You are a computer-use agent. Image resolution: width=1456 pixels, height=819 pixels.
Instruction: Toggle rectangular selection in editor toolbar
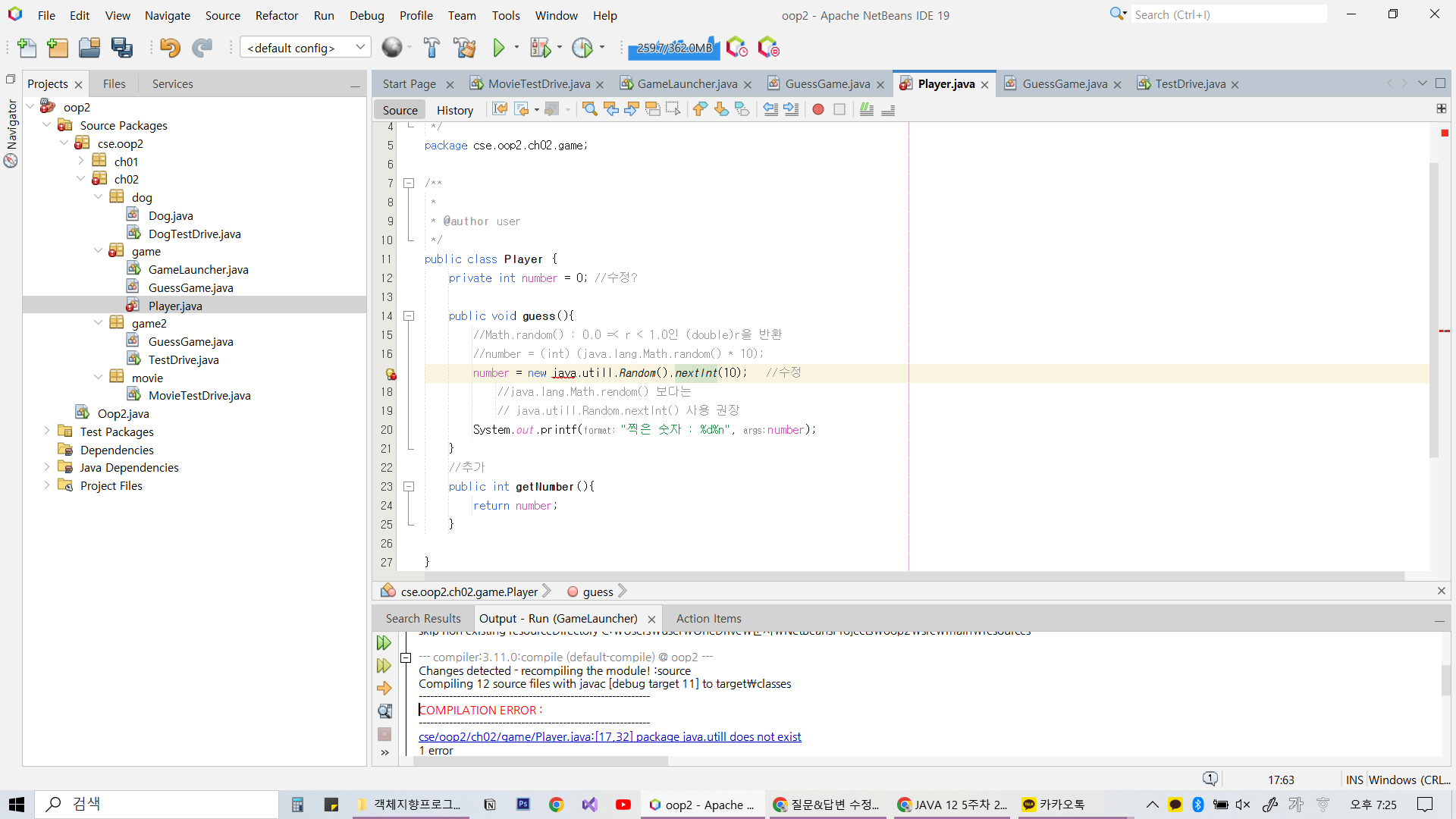point(673,110)
